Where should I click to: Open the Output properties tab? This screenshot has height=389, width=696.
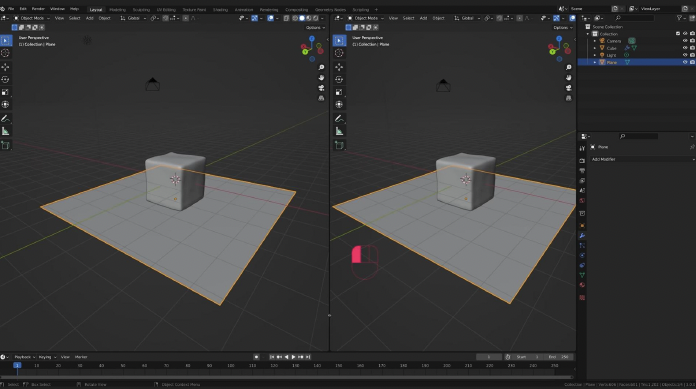point(582,171)
